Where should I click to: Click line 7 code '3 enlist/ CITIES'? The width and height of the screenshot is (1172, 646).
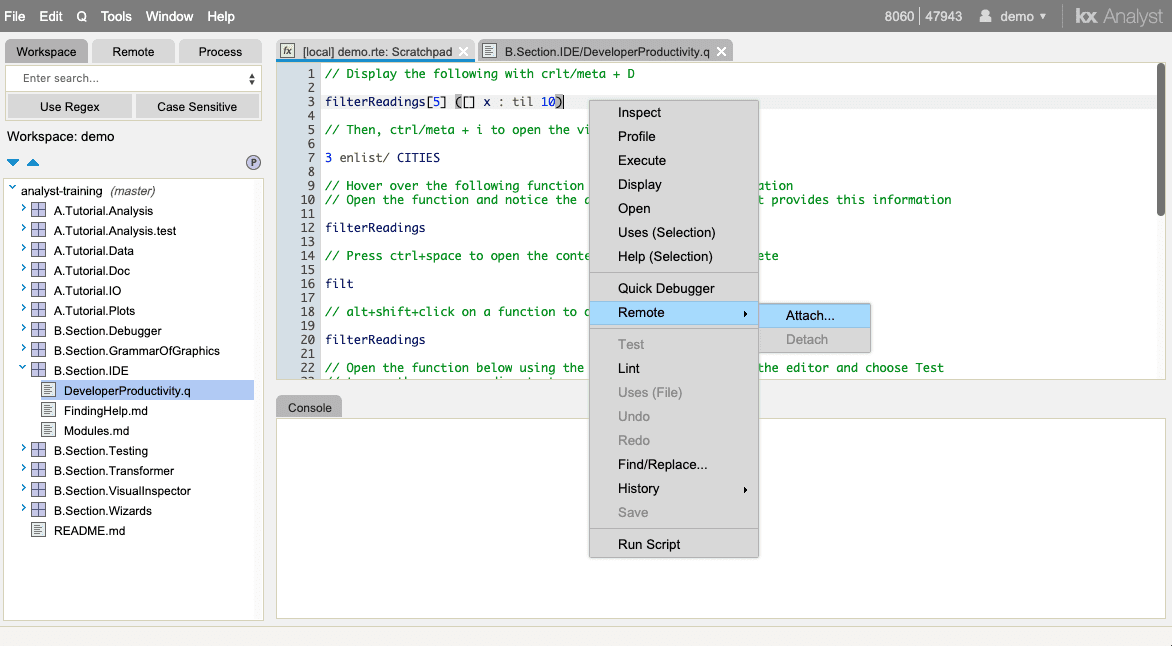click(382, 158)
